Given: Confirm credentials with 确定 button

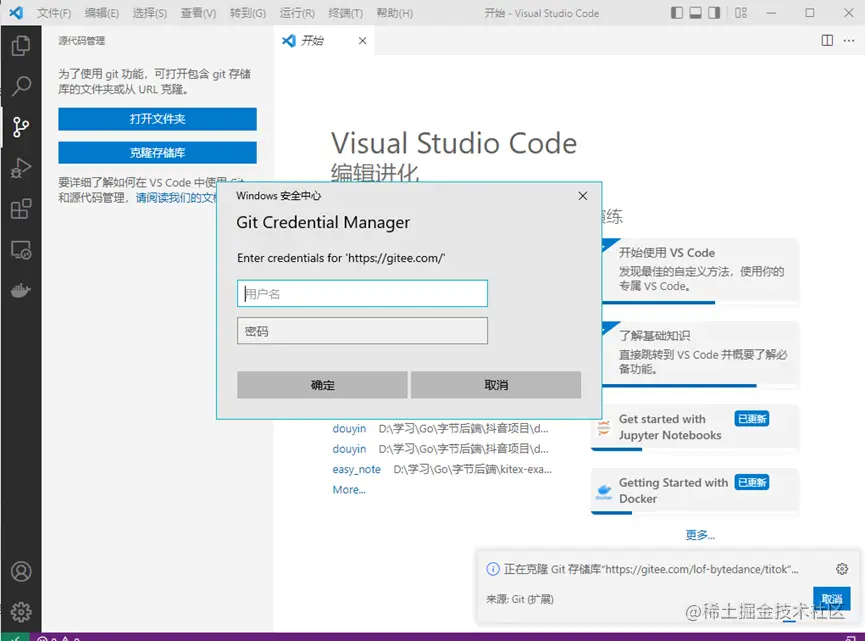Looking at the screenshot, I should 322,384.
